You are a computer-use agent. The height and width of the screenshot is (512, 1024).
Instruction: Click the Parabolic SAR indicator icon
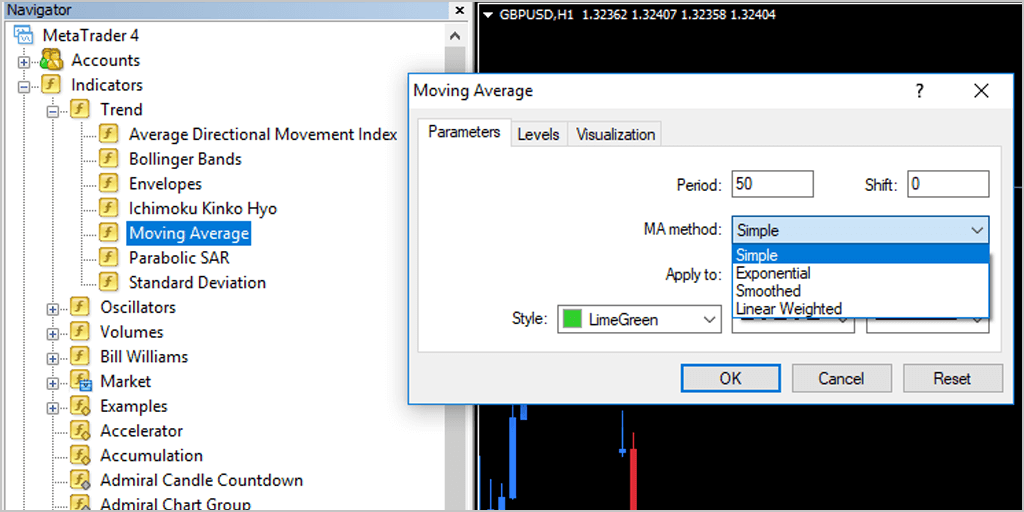click(108, 258)
